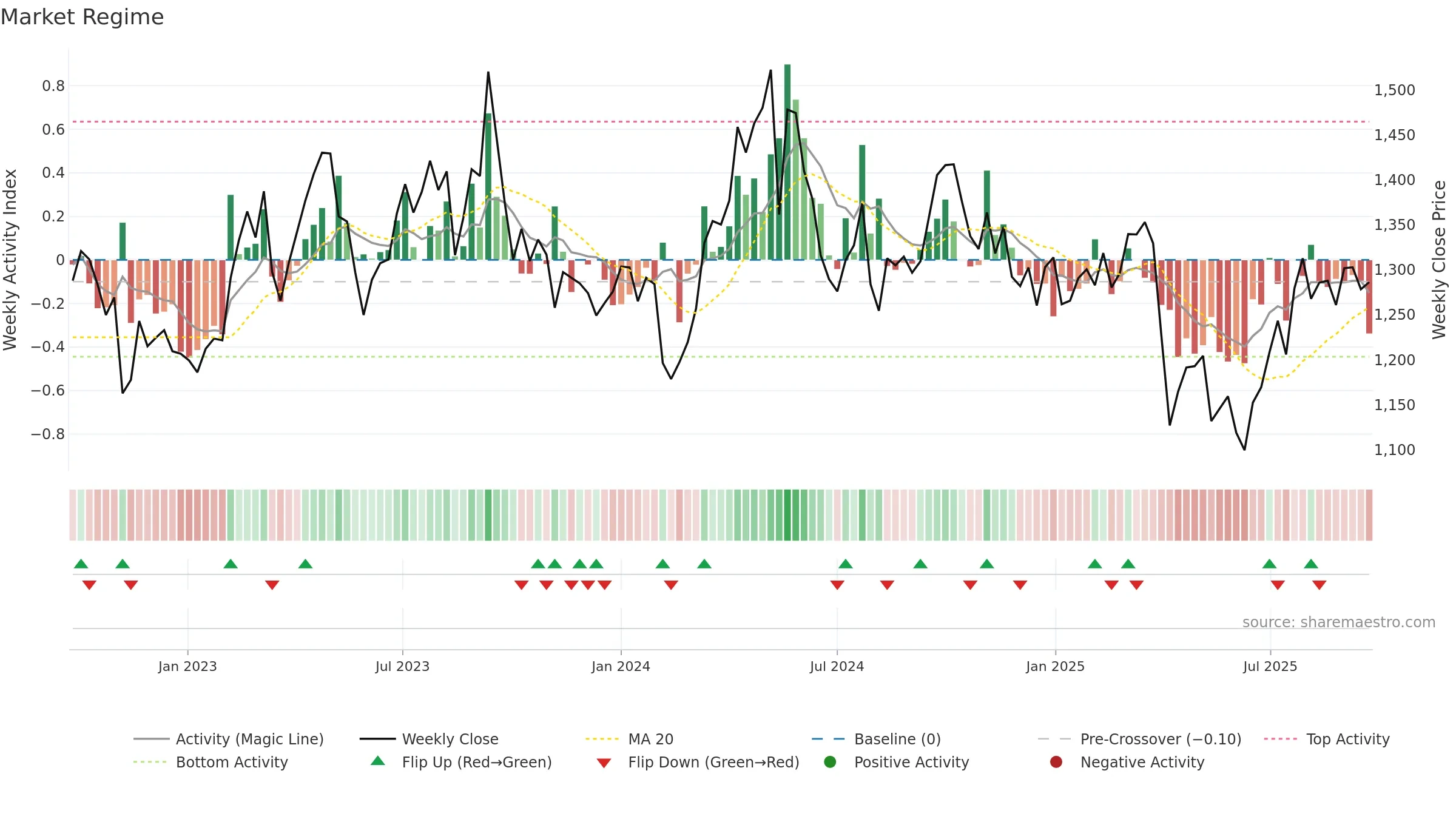This screenshot has height=819, width=1456.
Task: Click the darkest green cell in the regime heat strip
Action: coord(787,515)
